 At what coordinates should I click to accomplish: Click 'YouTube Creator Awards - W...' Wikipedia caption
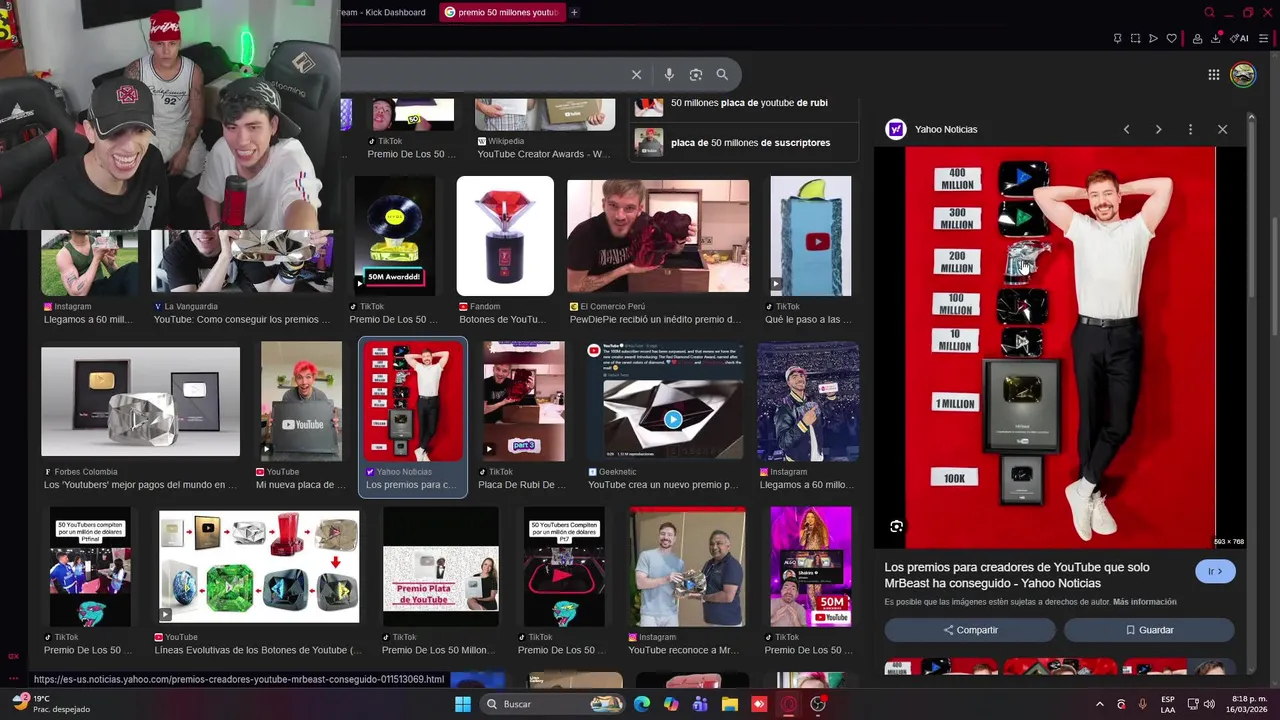click(543, 154)
